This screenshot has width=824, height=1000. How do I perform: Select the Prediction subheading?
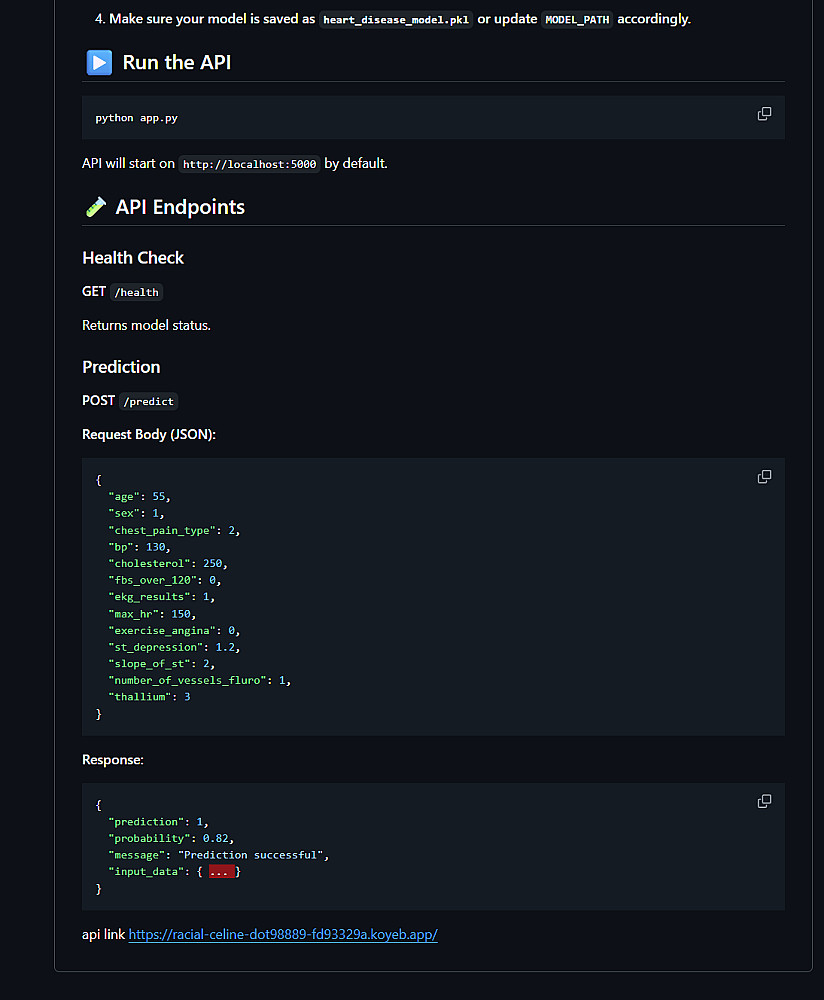click(121, 367)
